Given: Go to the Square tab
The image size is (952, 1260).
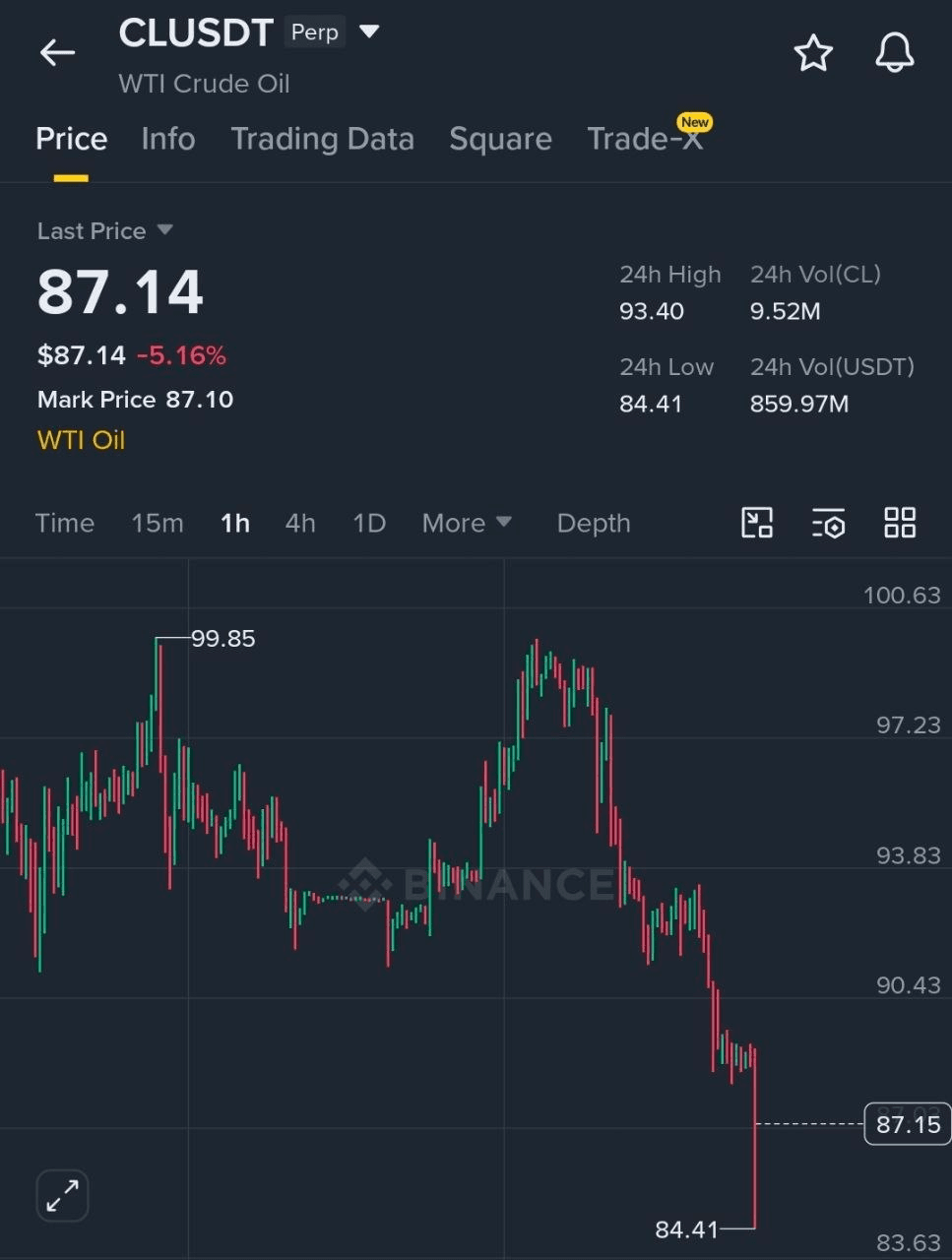Looking at the screenshot, I should [500, 139].
